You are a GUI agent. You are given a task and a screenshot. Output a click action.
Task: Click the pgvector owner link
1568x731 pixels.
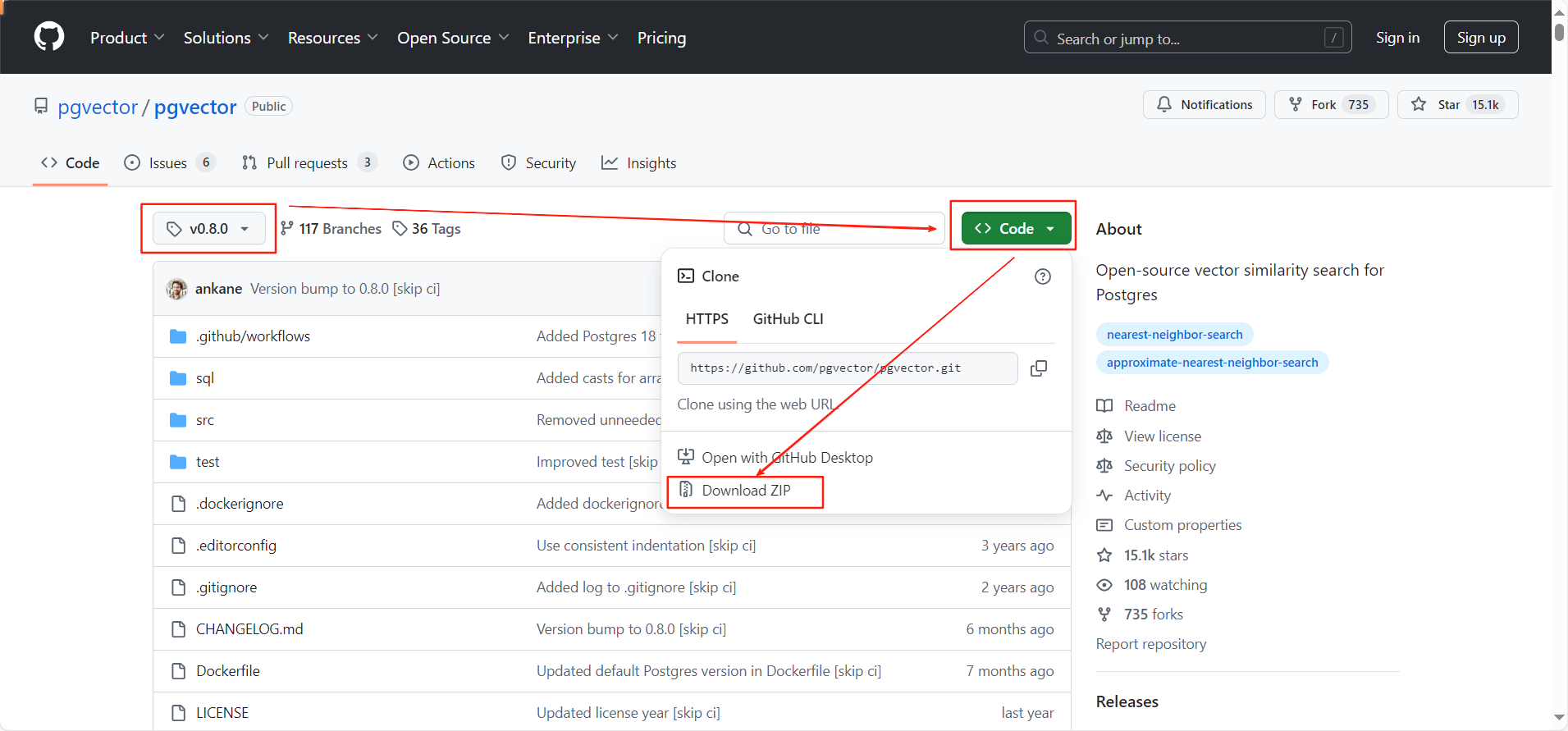[98, 107]
